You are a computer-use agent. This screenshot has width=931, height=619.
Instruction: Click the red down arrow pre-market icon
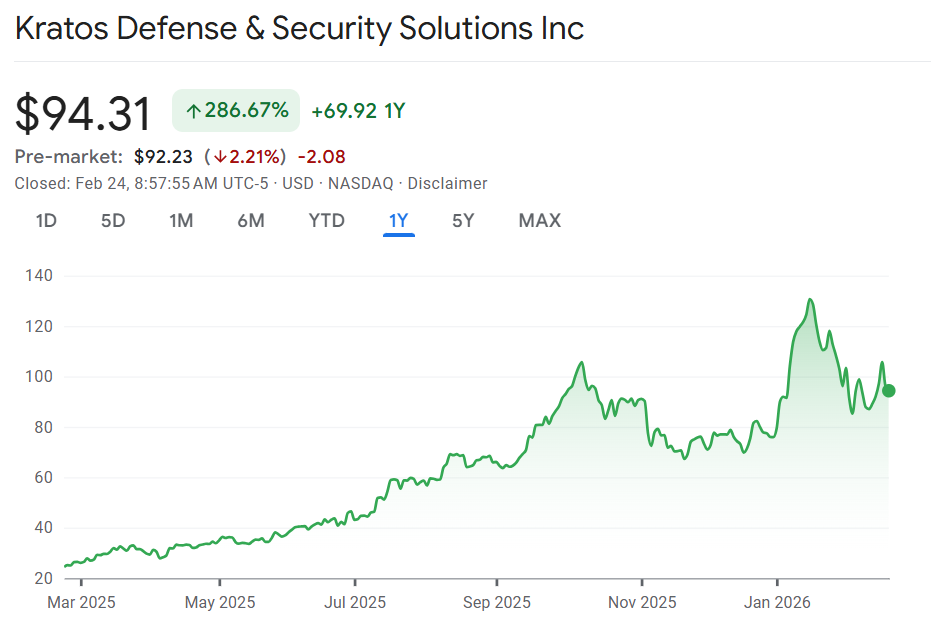(220, 157)
